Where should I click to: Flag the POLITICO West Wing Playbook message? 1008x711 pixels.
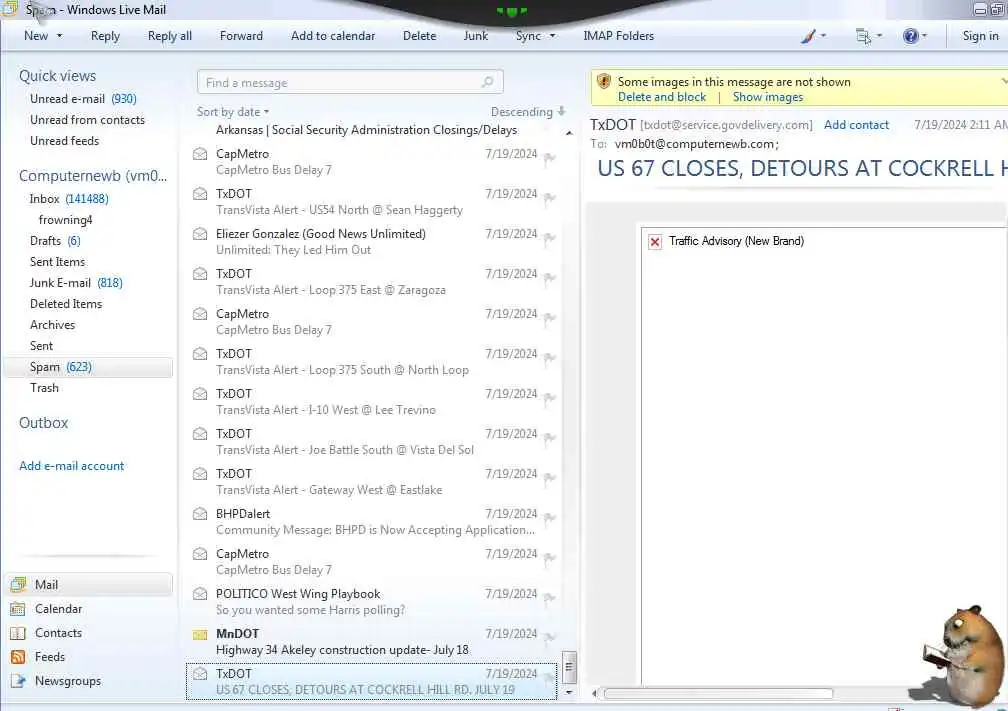coord(549,598)
